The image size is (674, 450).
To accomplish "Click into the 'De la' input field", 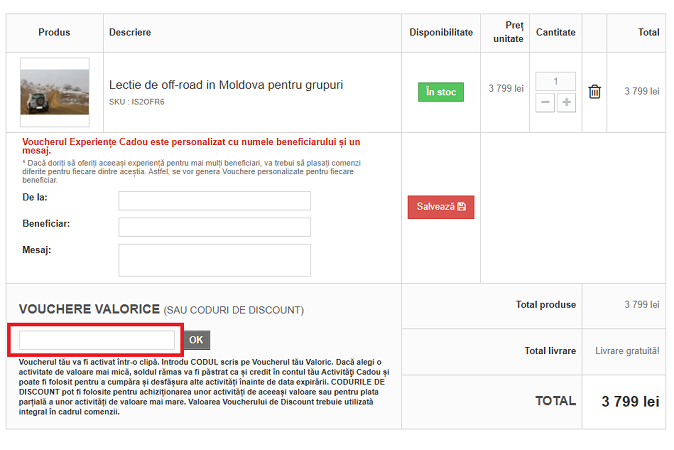I will pyautogui.click(x=214, y=201).
